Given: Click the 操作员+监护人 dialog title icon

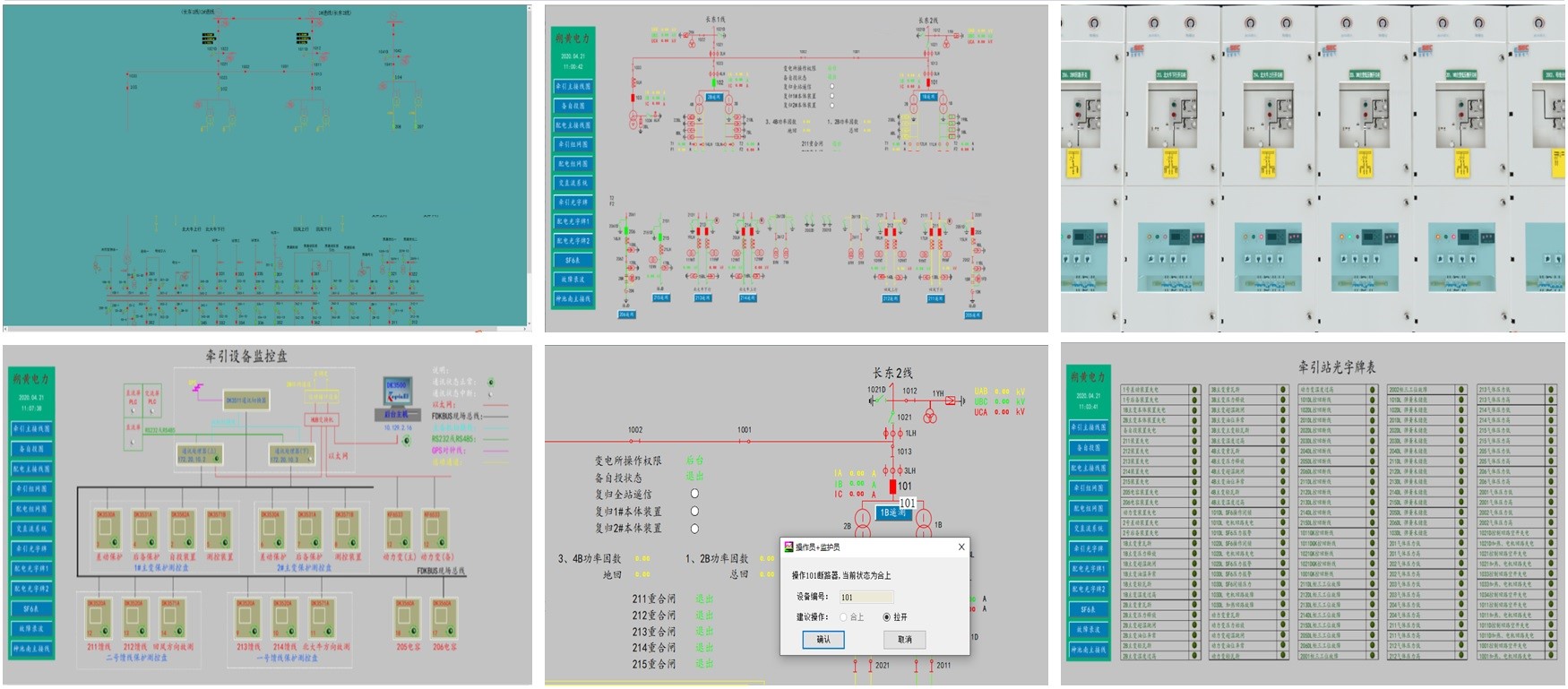Looking at the screenshot, I should [788, 547].
